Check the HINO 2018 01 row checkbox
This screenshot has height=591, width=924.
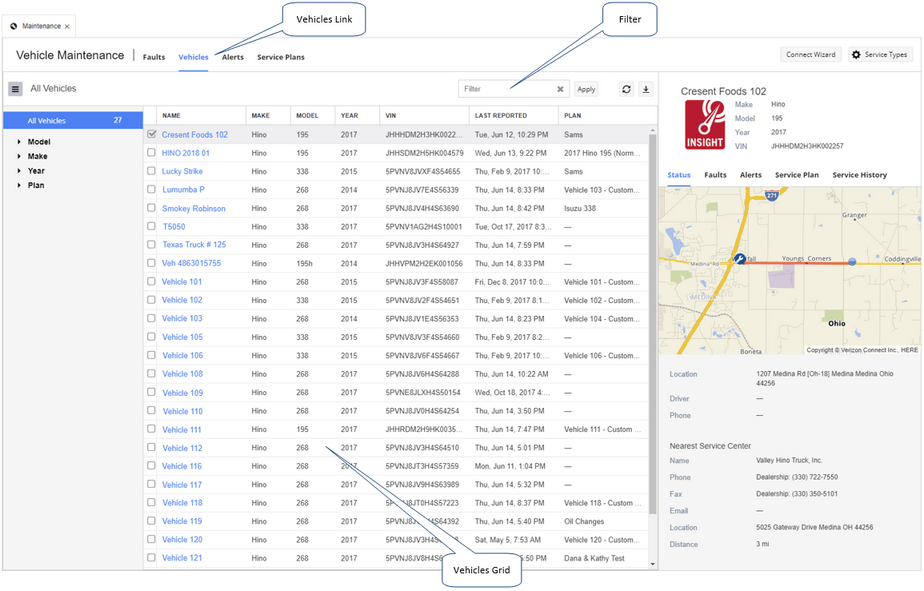pos(151,153)
